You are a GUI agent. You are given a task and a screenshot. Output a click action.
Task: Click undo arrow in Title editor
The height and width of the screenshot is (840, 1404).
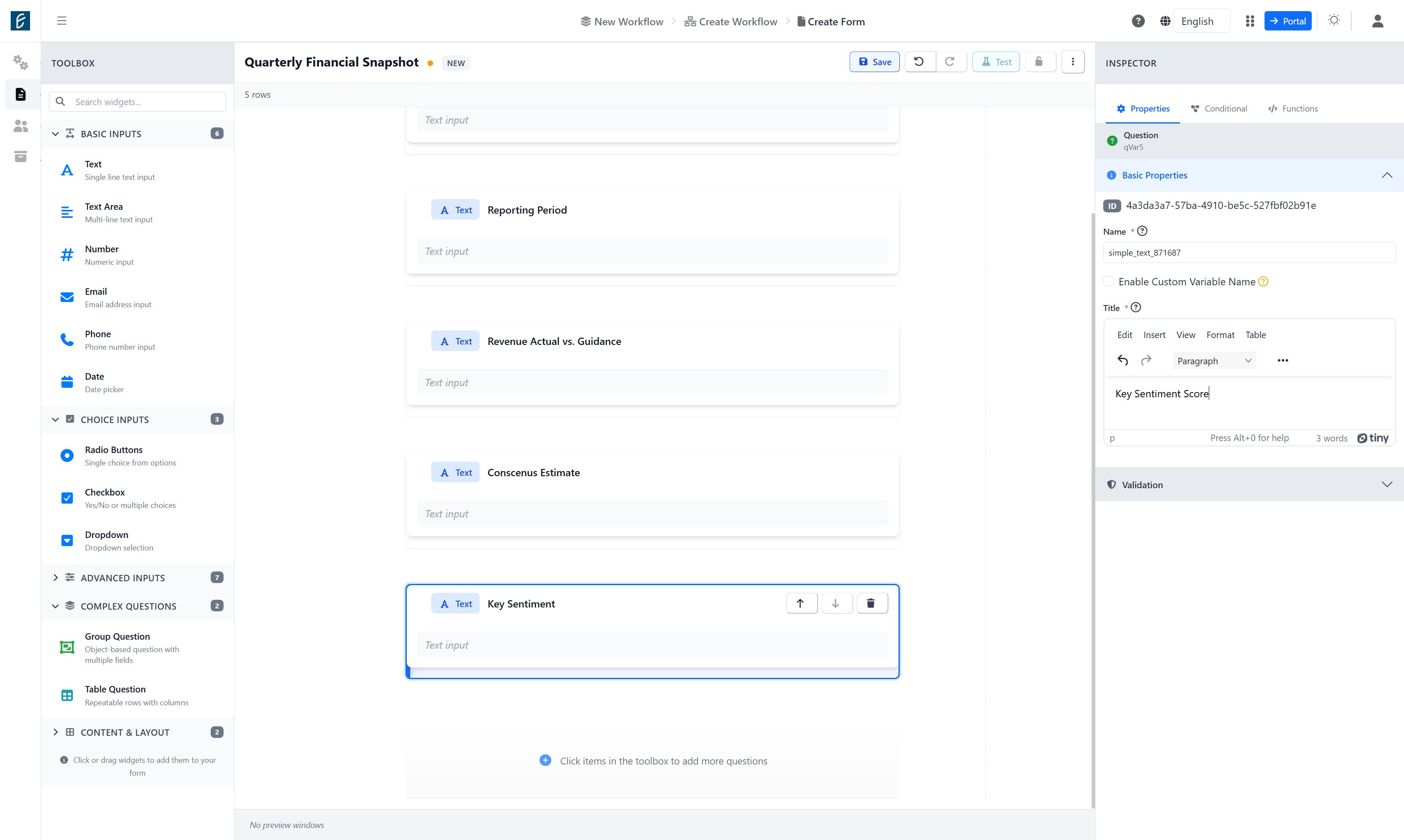1123,360
